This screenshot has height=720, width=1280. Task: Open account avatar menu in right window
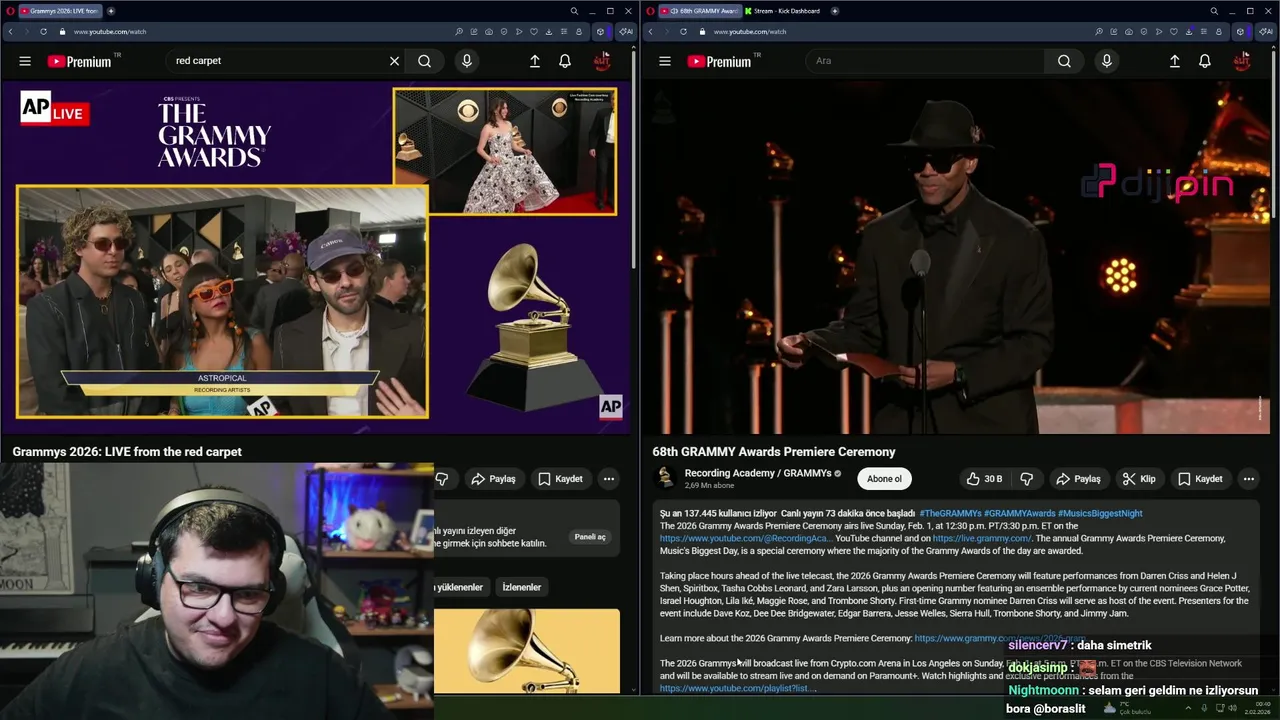point(1242,61)
